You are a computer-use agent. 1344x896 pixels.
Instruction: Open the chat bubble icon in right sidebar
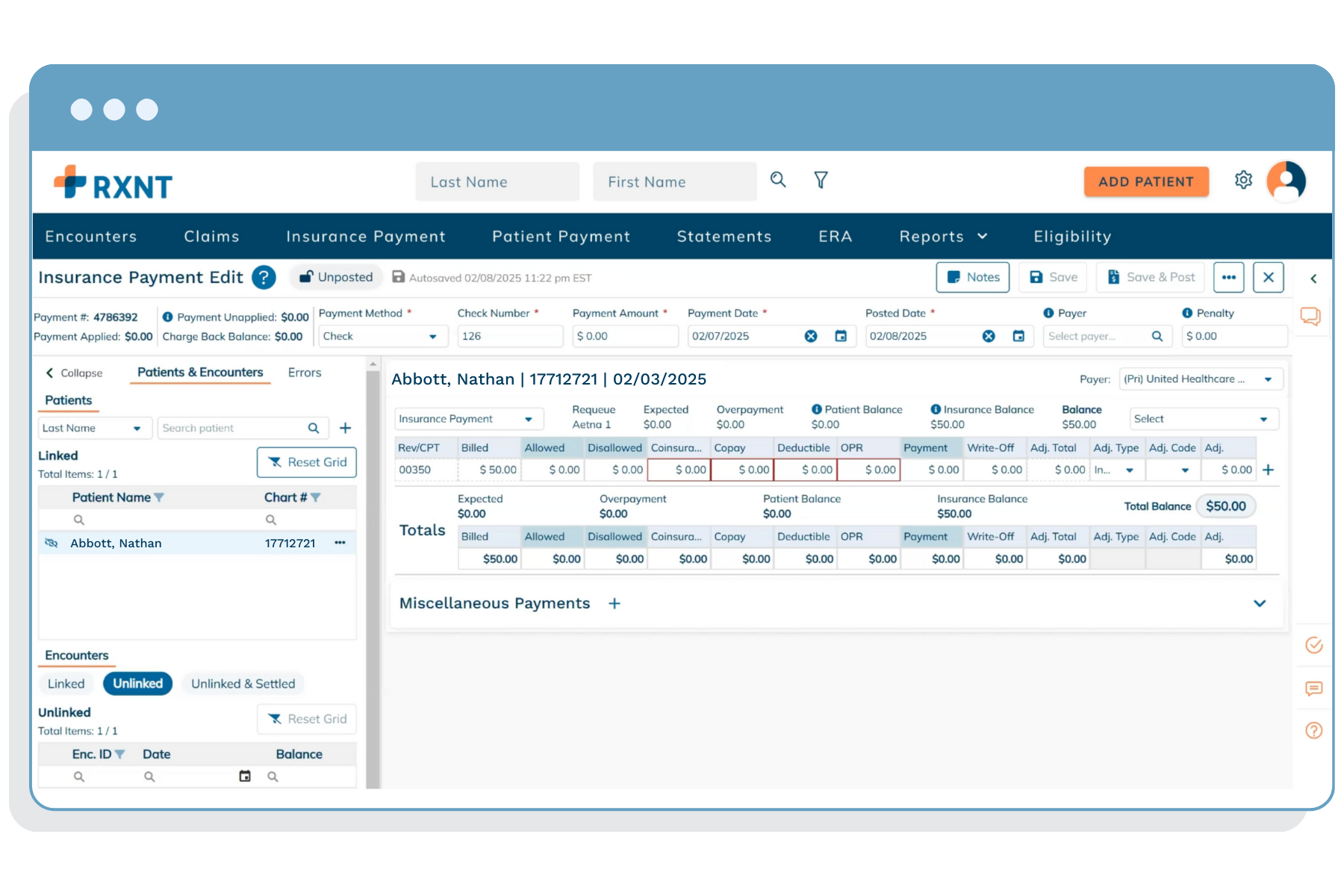point(1310,317)
